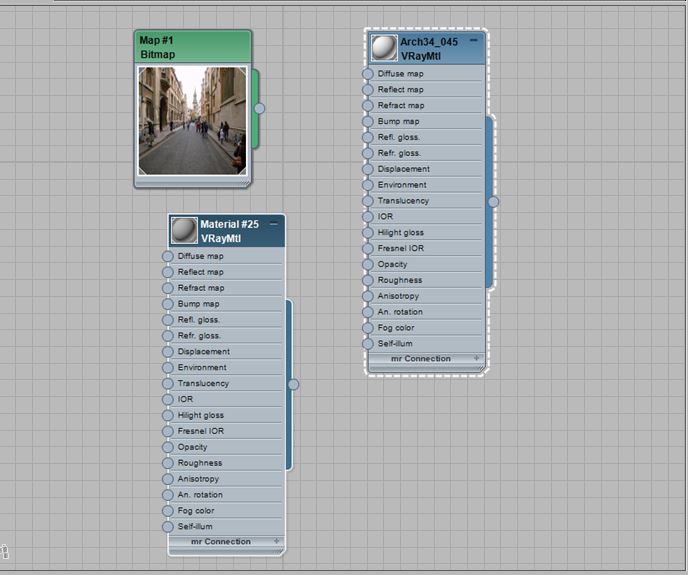Click the Material #25 sphere preview icon
The height and width of the screenshot is (575, 688).
pos(184,230)
